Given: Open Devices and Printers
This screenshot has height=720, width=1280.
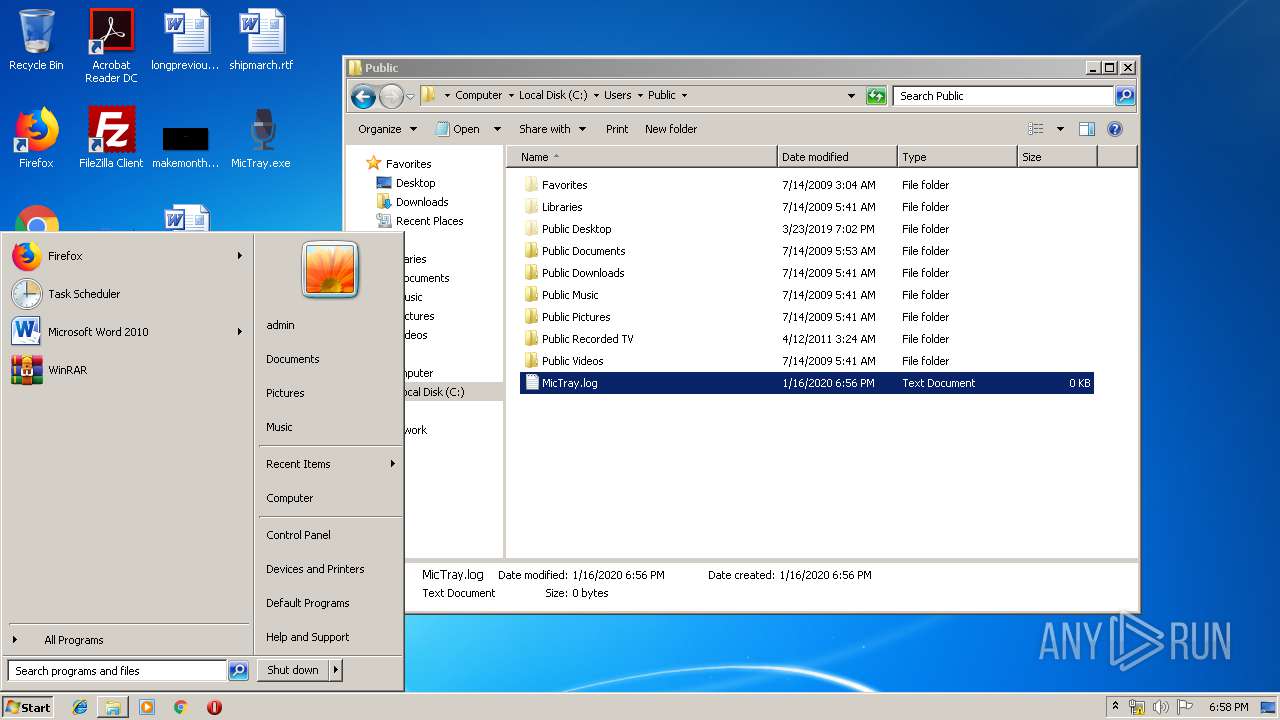Looking at the screenshot, I should (x=315, y=569).
